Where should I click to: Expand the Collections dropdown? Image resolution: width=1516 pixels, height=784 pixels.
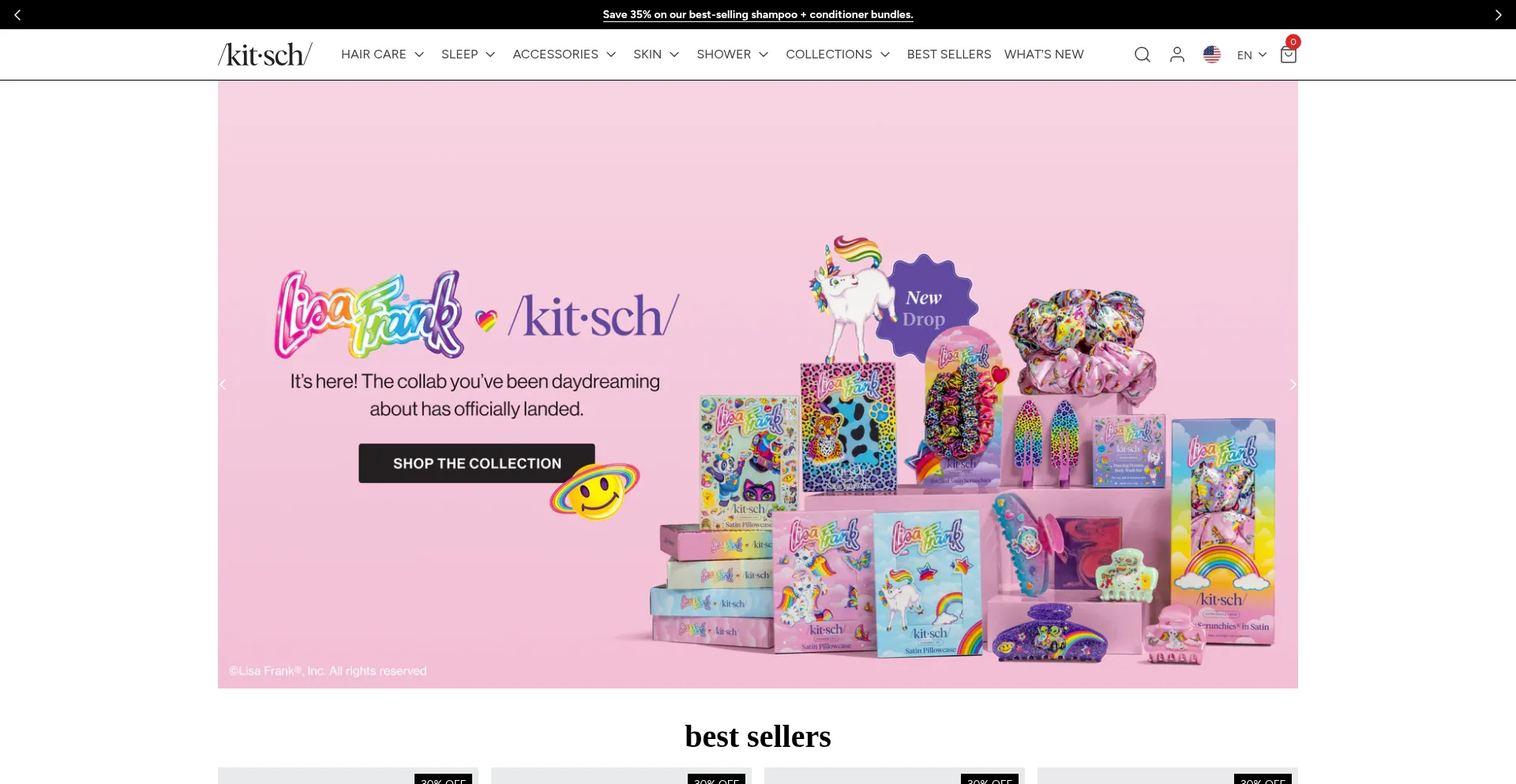click(838, 54)
